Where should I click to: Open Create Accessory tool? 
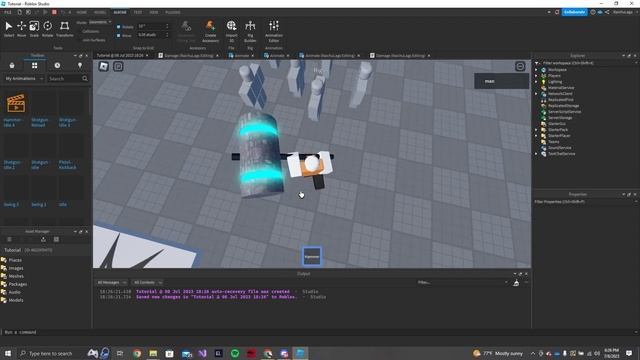[x=210, y=31]
